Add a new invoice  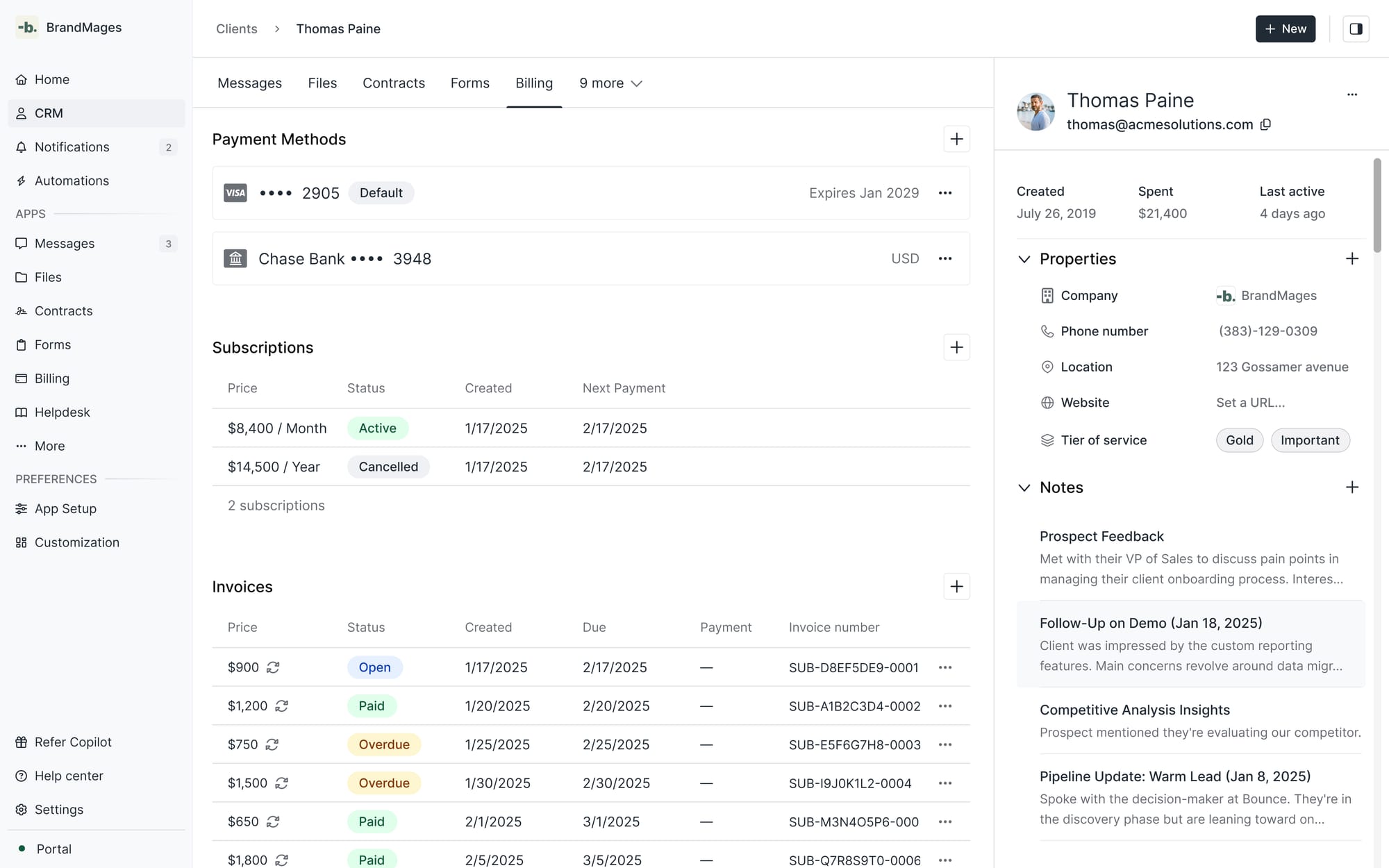point(956,587)
